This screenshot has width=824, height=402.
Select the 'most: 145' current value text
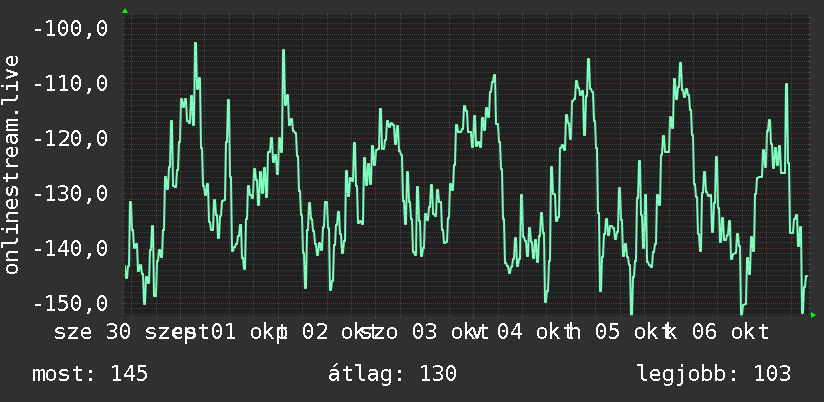90,374
